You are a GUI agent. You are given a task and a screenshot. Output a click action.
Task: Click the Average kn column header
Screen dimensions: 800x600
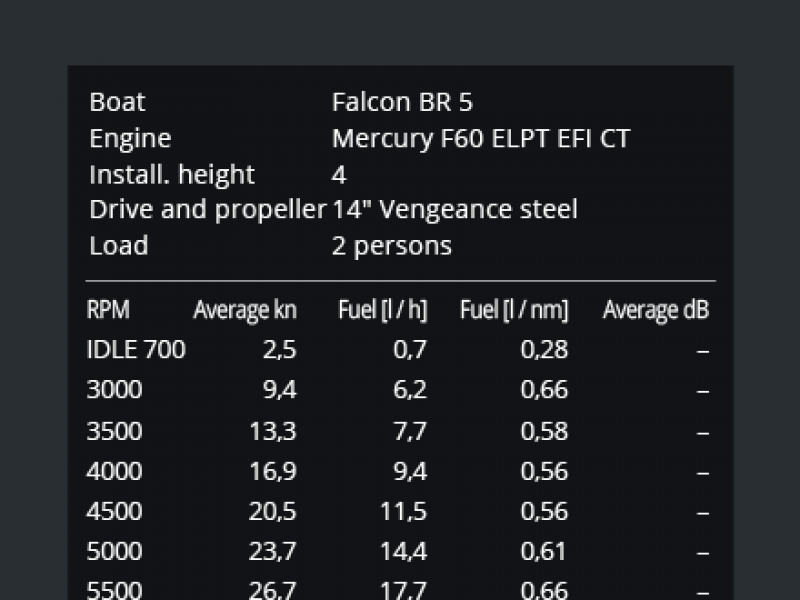(245, 310)
